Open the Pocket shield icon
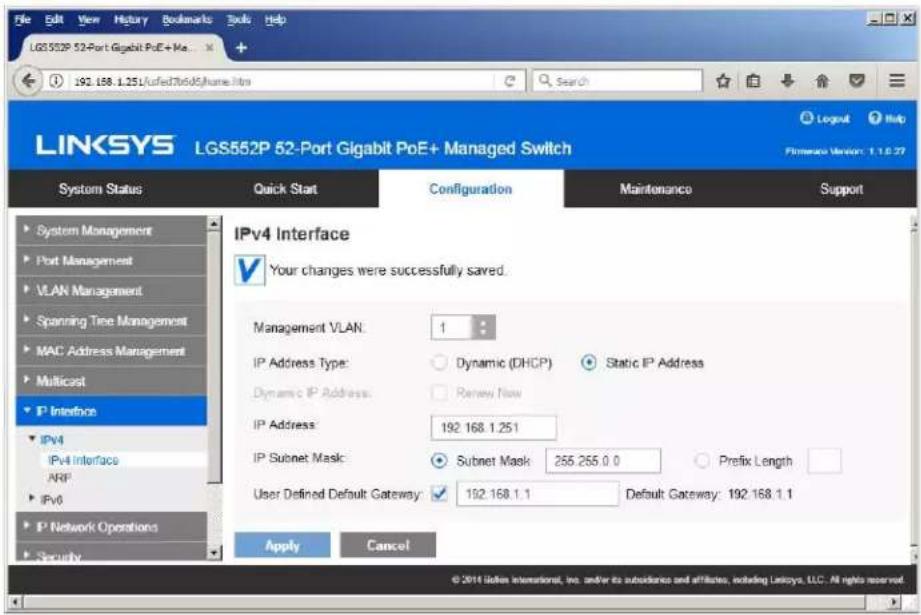 pyautogui.click(x=857, y=80)
